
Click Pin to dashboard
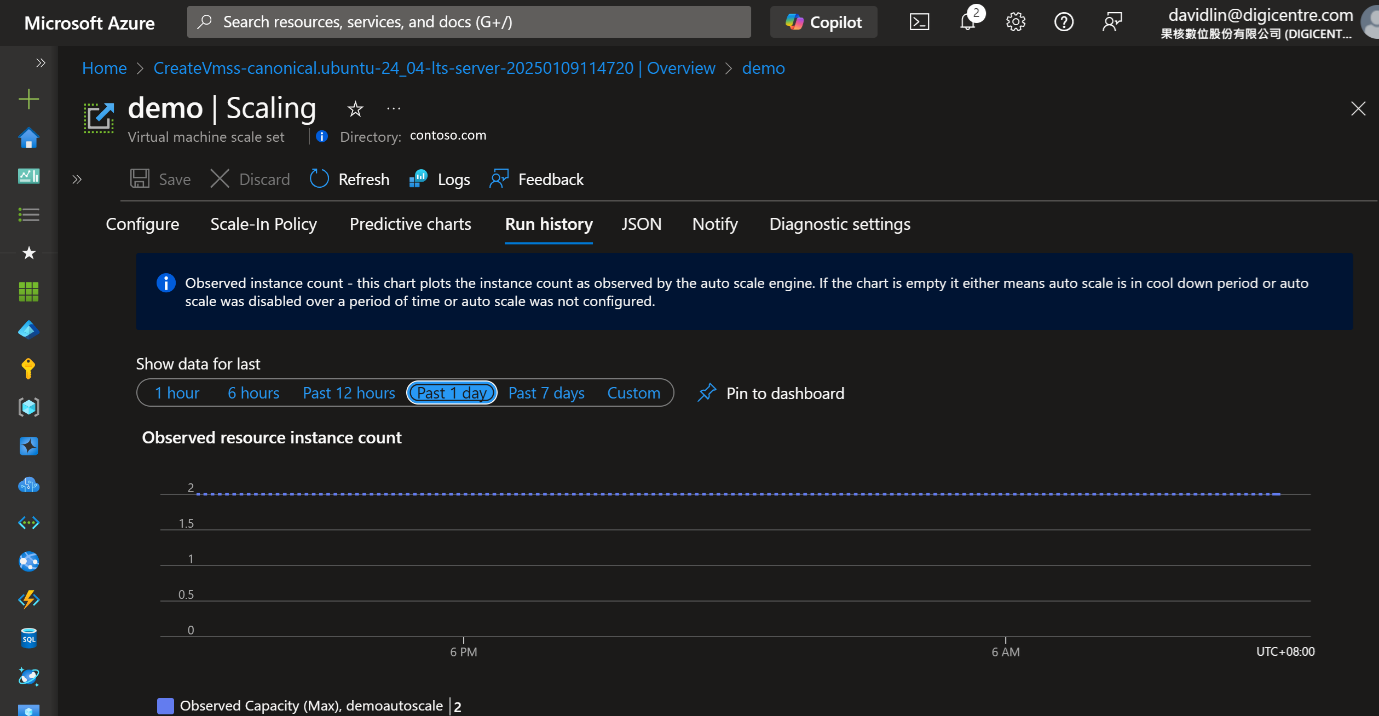tap(771, 393)
